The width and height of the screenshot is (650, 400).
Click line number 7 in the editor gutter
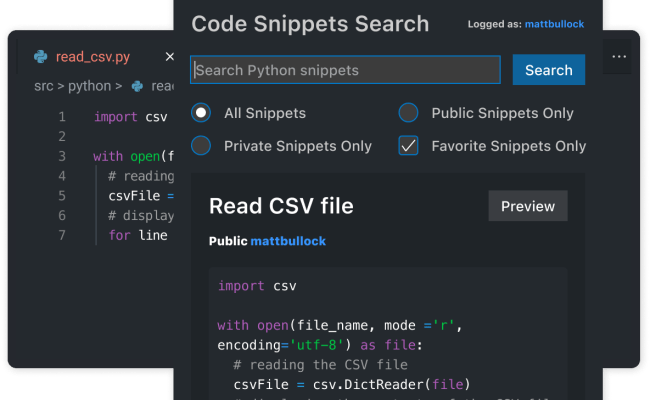(x=62, y=235)
